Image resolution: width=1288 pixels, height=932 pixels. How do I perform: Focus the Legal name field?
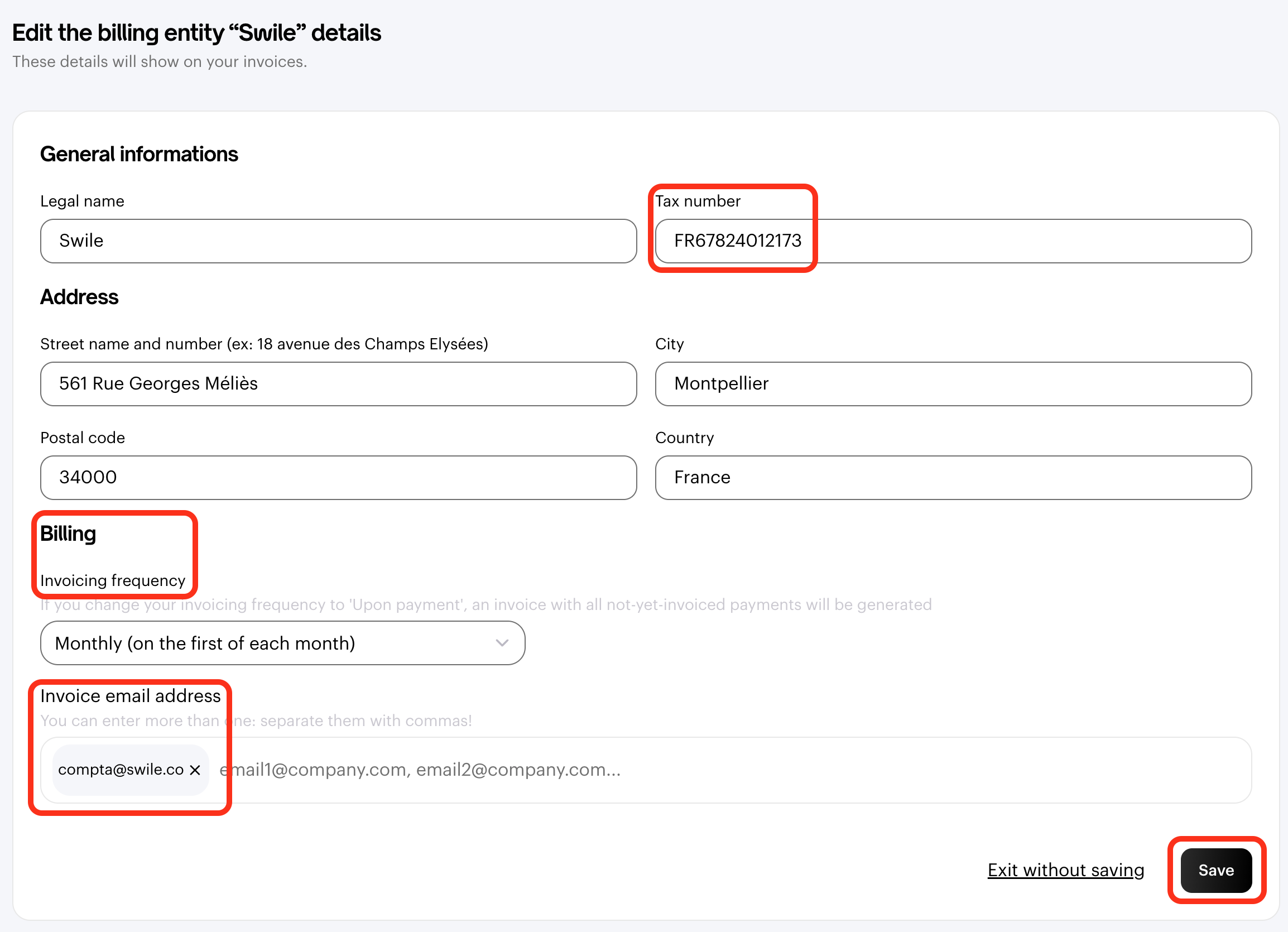(339, 241)
